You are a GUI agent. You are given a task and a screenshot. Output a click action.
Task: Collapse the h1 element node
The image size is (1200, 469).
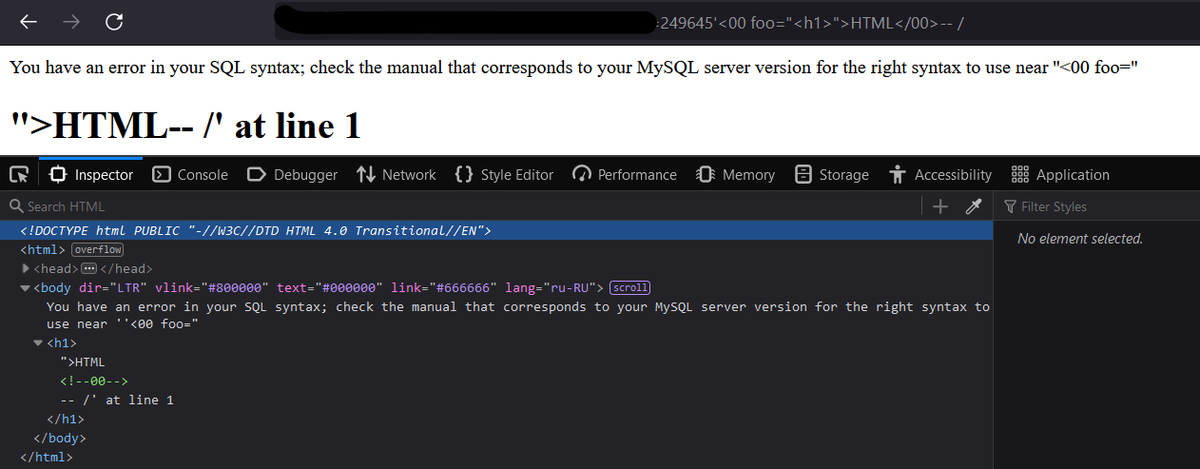pyautogui.click(x=38, y=343)
